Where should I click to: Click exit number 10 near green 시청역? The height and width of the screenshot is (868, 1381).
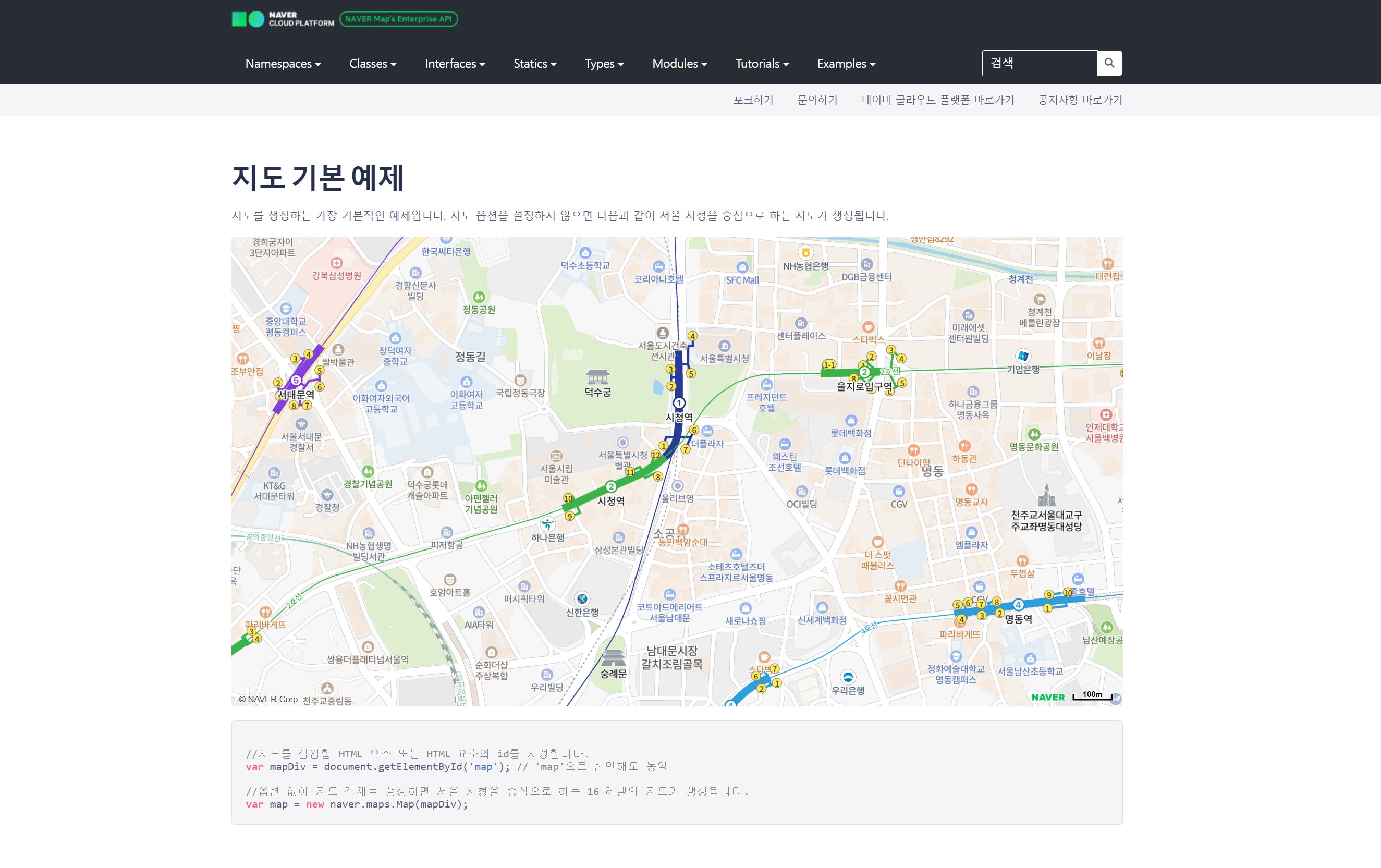coord(568,498)
